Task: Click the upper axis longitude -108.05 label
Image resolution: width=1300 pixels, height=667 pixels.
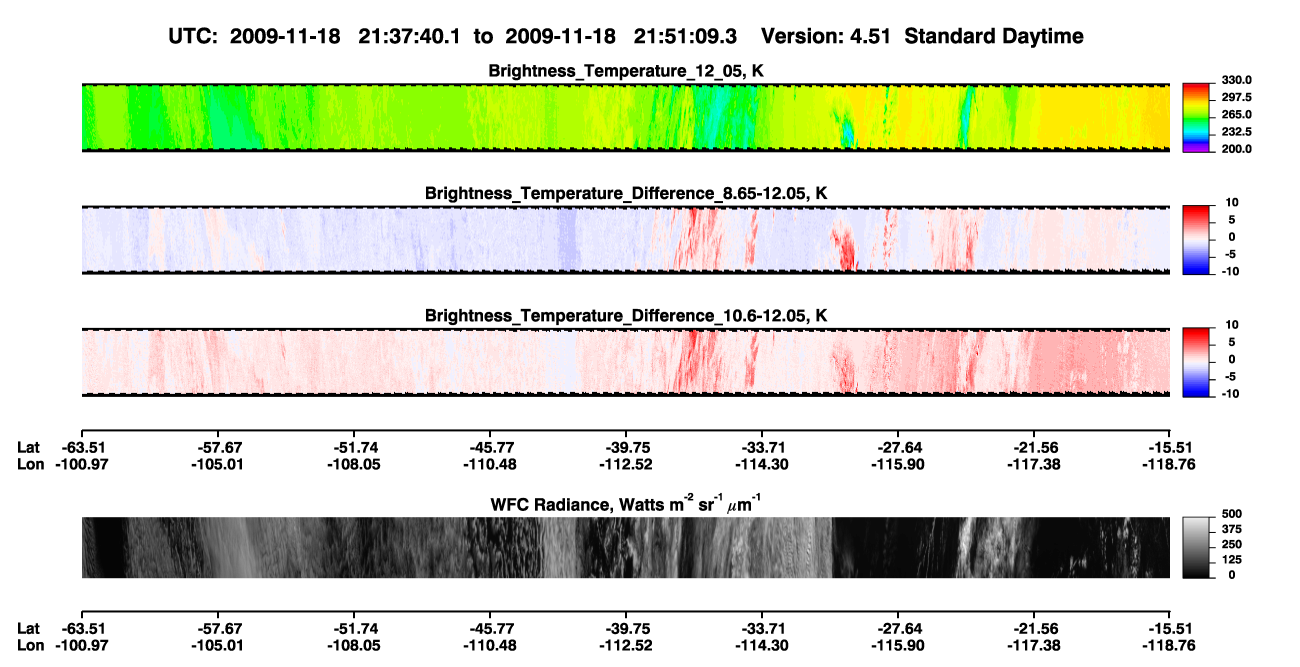Action: coord(354,464)
